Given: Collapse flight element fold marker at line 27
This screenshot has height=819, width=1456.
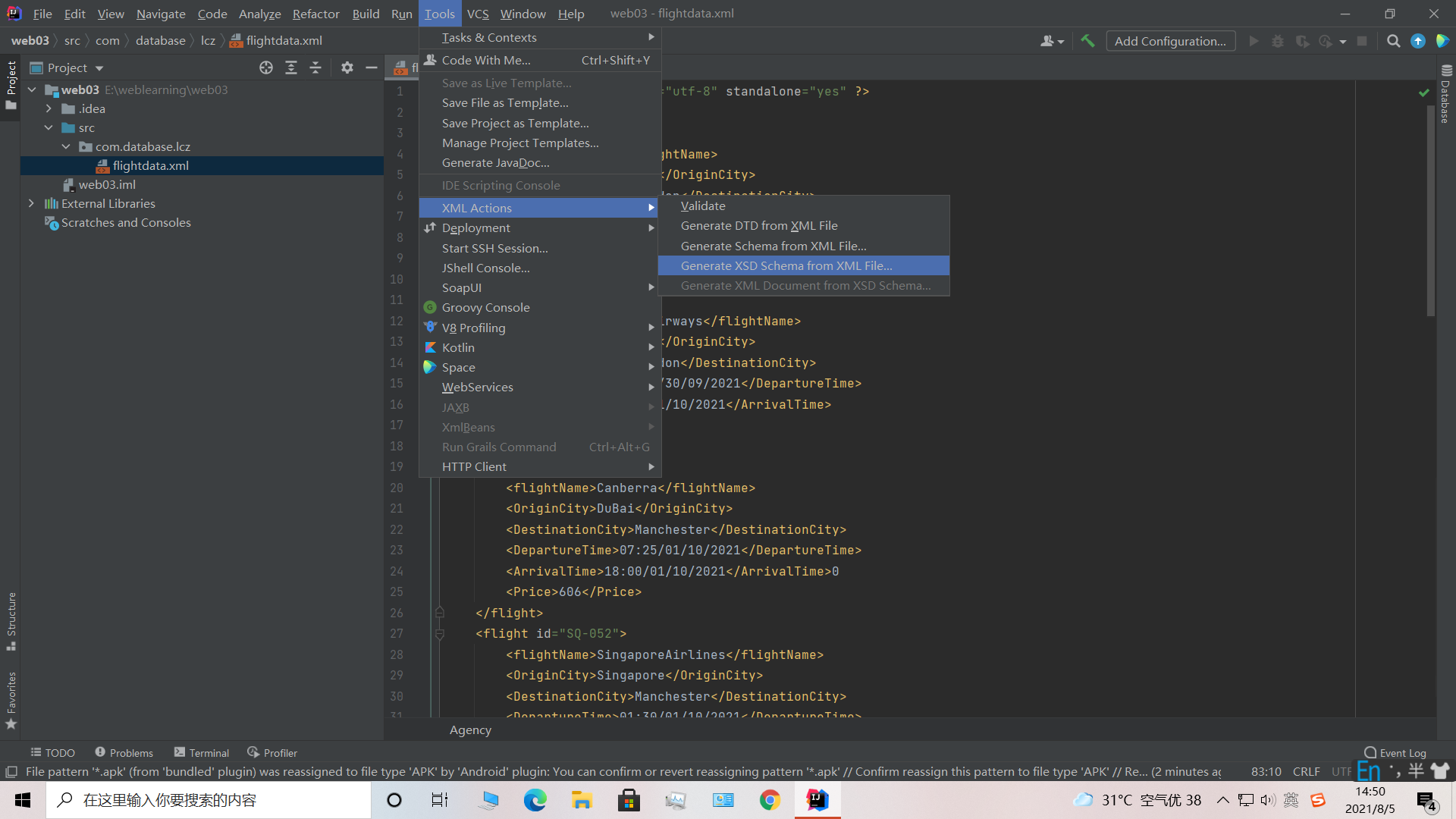Looking at the screenshot, I should tap(439, 634).
